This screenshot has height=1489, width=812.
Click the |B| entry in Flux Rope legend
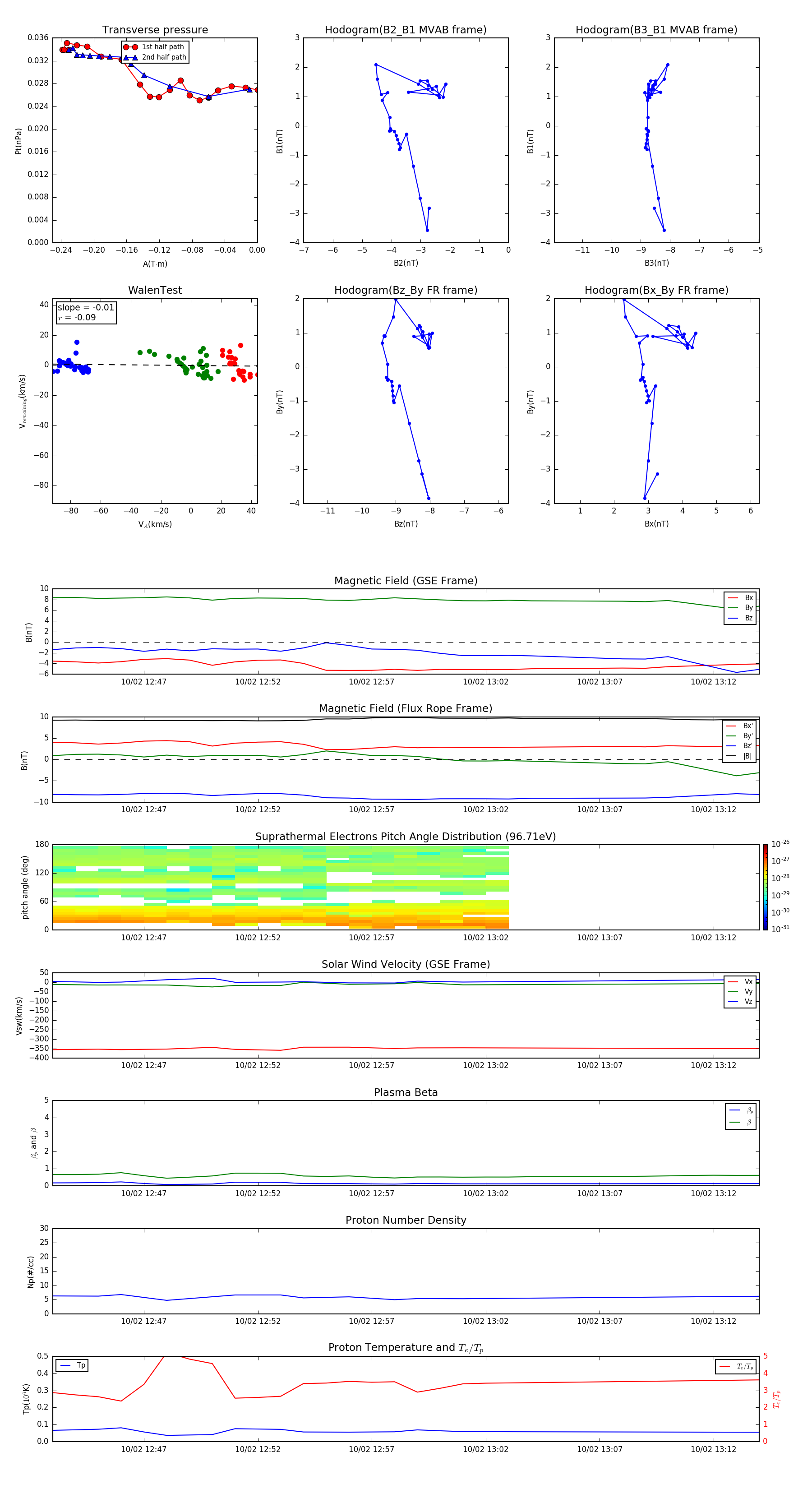click(x=739, y=756)
